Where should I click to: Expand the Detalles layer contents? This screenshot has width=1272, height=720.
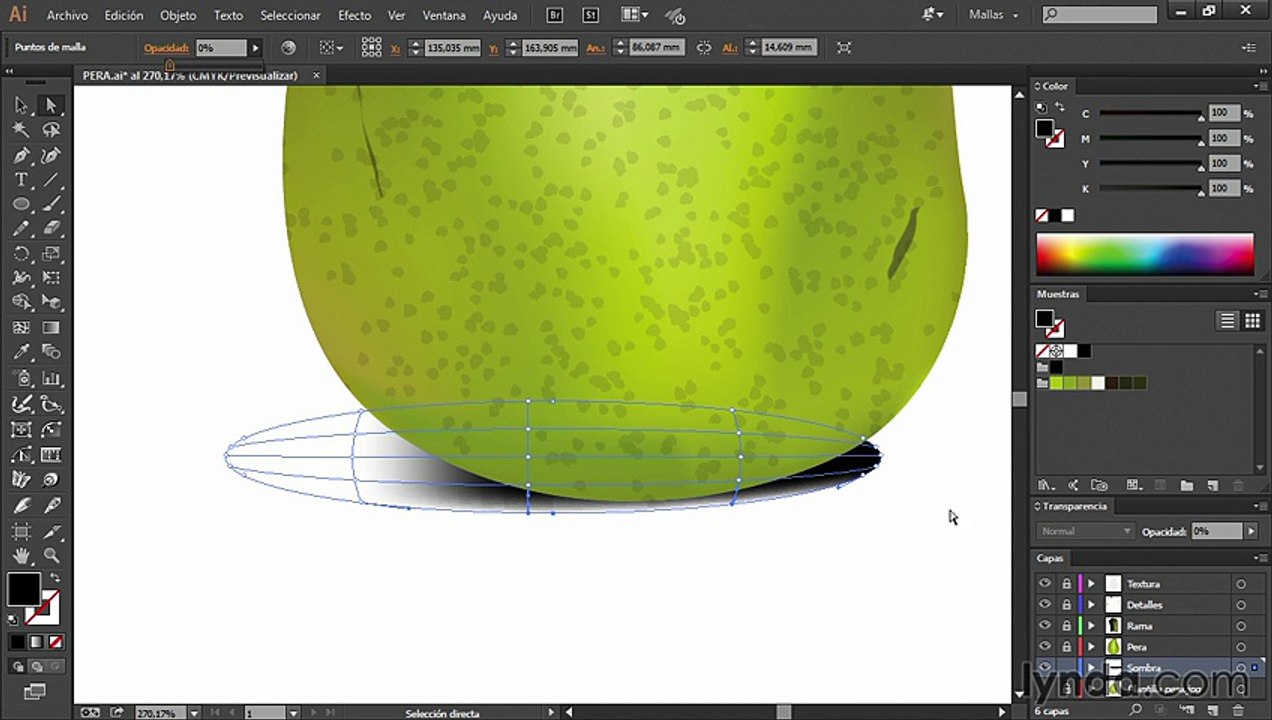tap(1091, 605)
